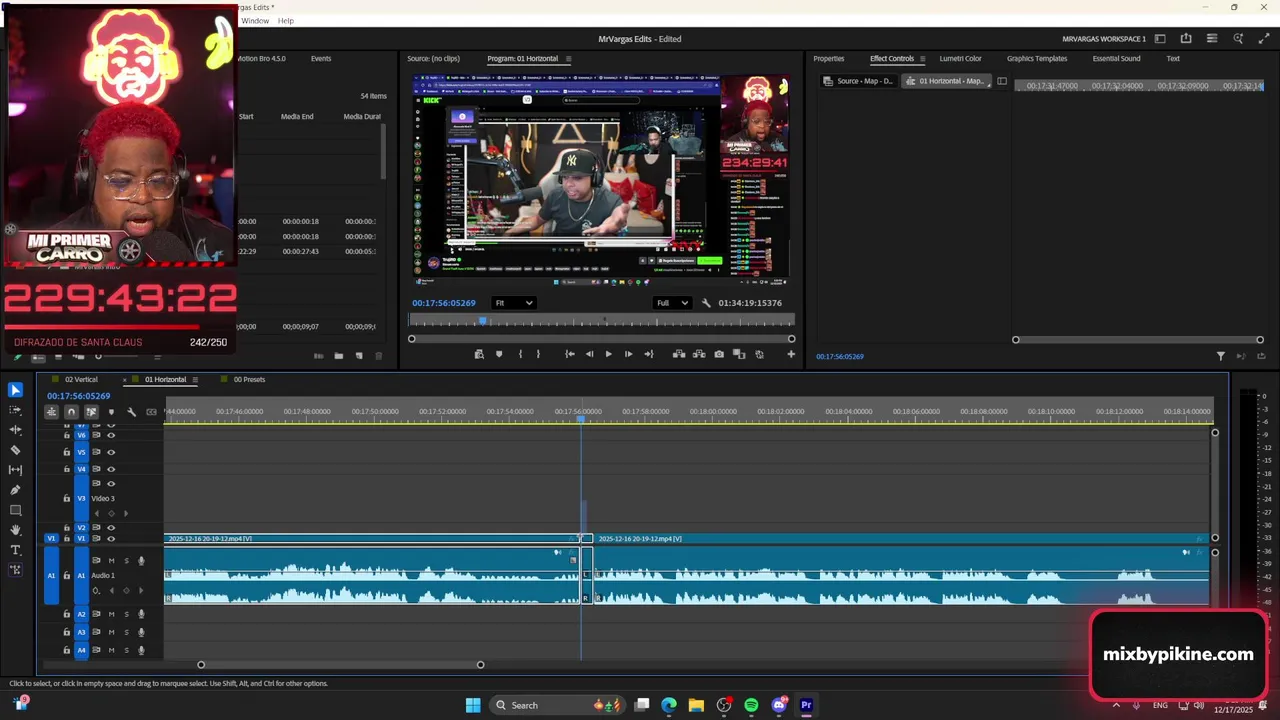Toggle the A4 track lock
This screenshot has width=1280, height=720.
(67, 650)
